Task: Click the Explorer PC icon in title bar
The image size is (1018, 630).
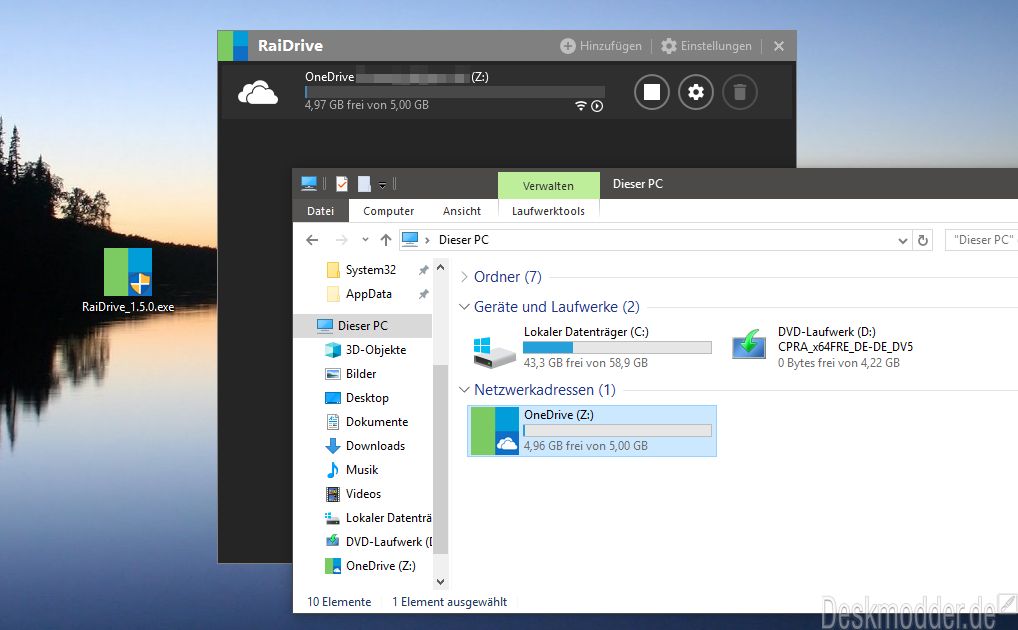Action: 309,184
